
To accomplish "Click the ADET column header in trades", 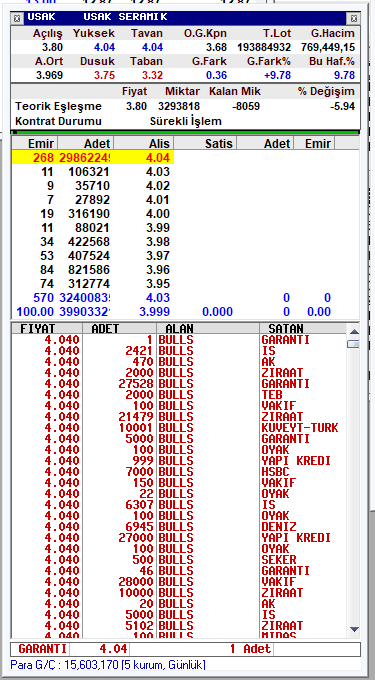I will (x=119, y=328).
